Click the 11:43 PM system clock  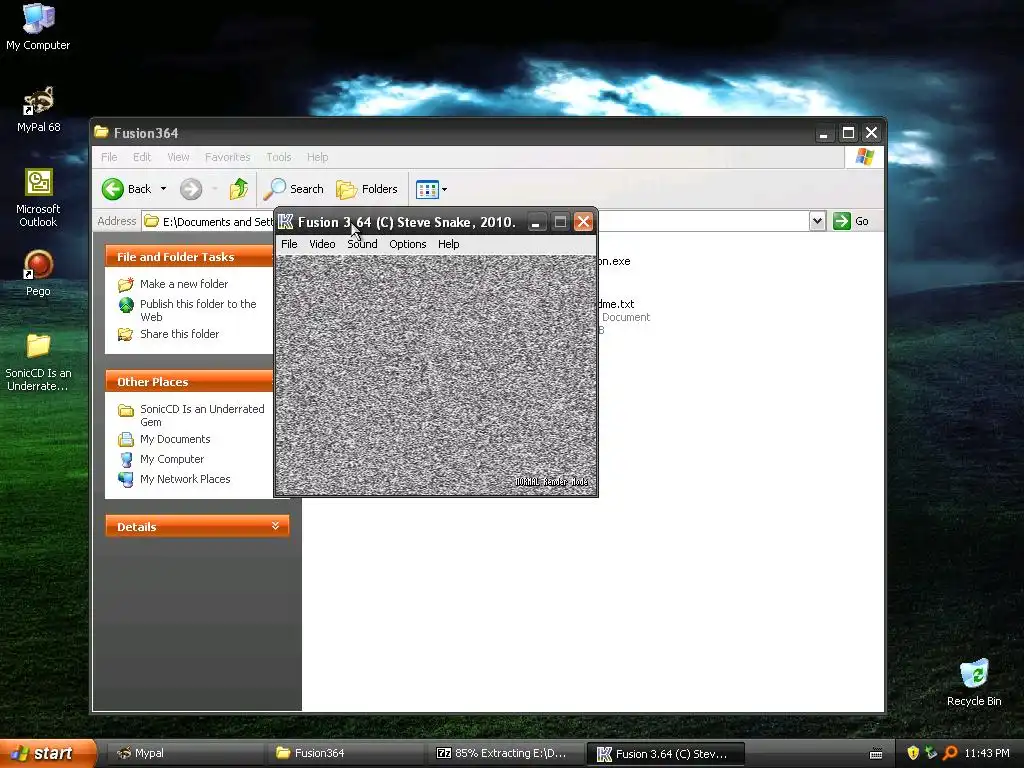987,754
